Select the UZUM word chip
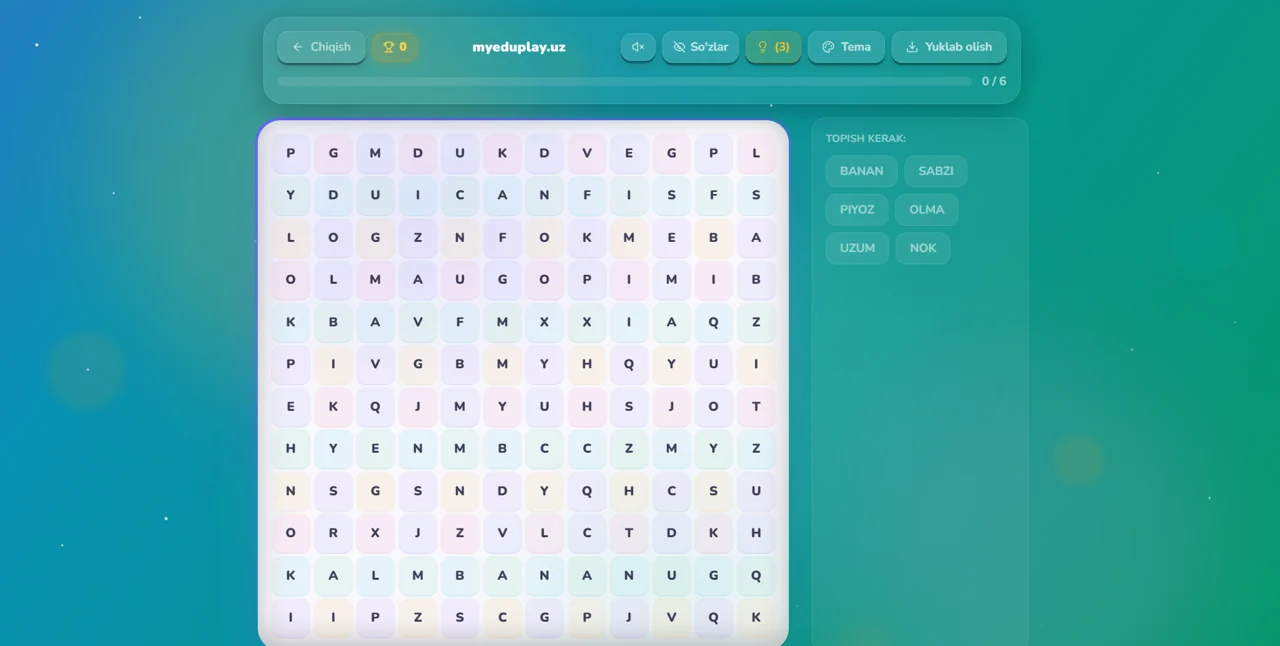The width and height of the screenshot is (1280, 646). coord(857,248)
